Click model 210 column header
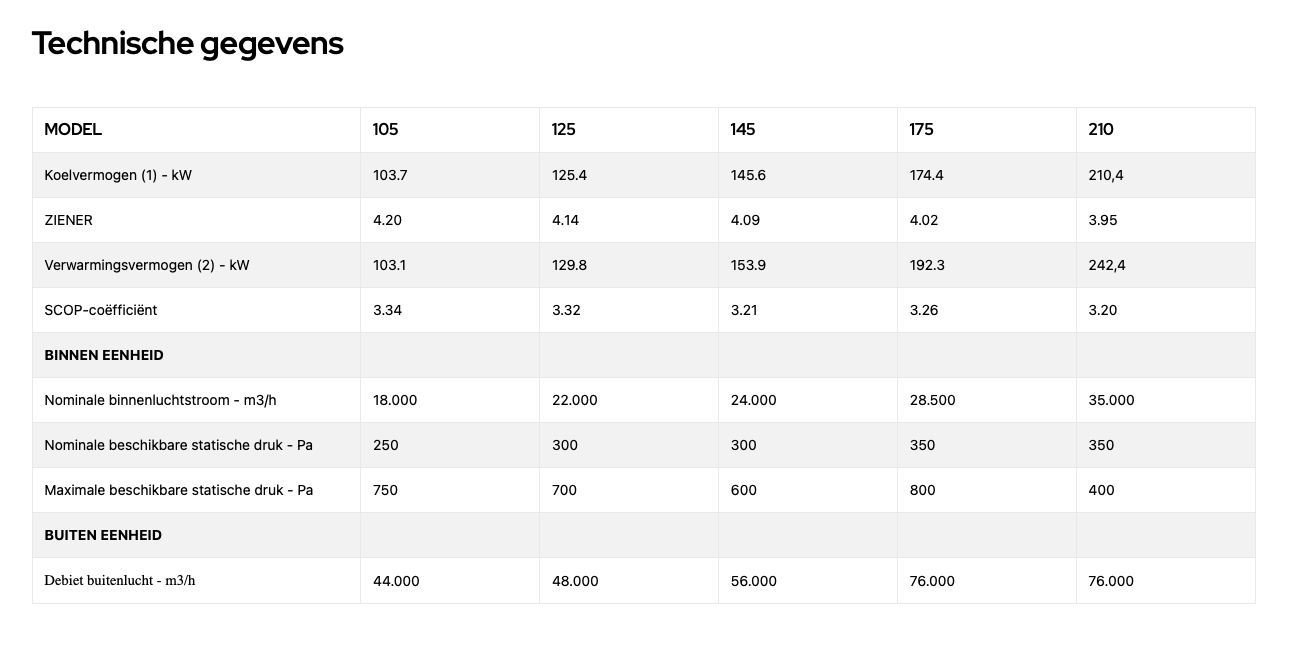 [1101, 130]
